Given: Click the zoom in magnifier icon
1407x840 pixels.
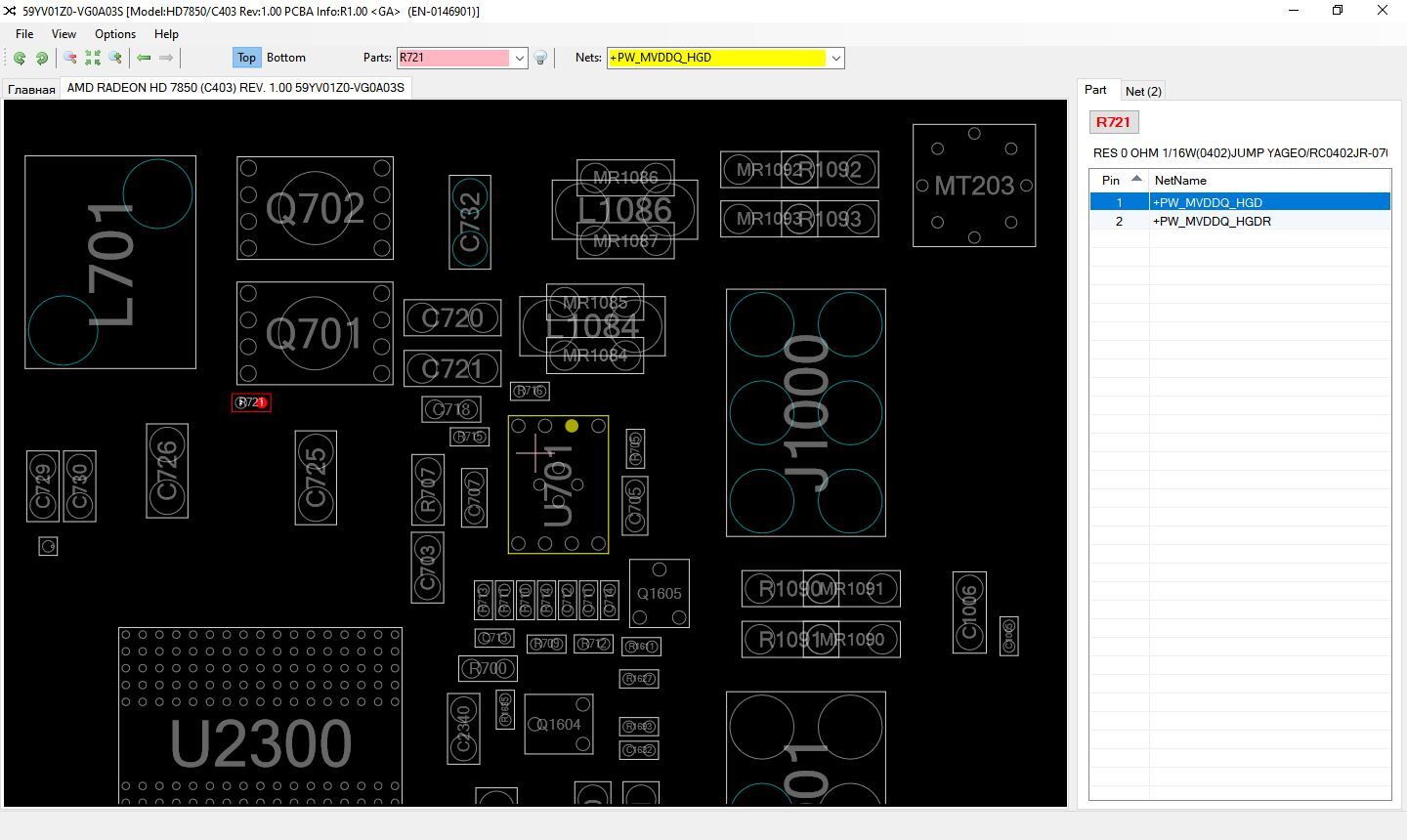Looking at the screenshot, I should pyautogui.click(x=115, y=58).
